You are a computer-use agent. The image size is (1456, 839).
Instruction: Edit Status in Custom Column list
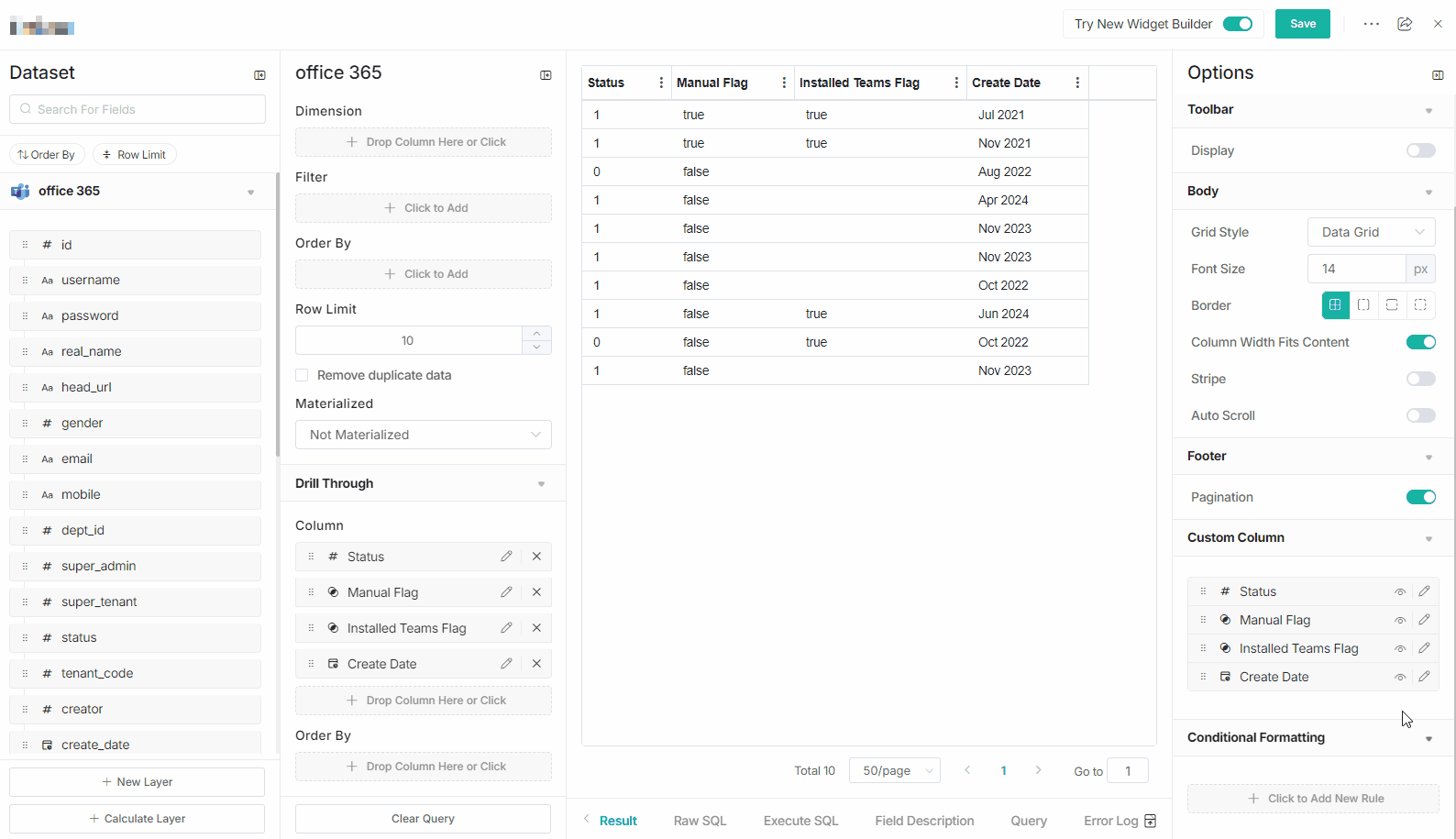pos(1424,591)
